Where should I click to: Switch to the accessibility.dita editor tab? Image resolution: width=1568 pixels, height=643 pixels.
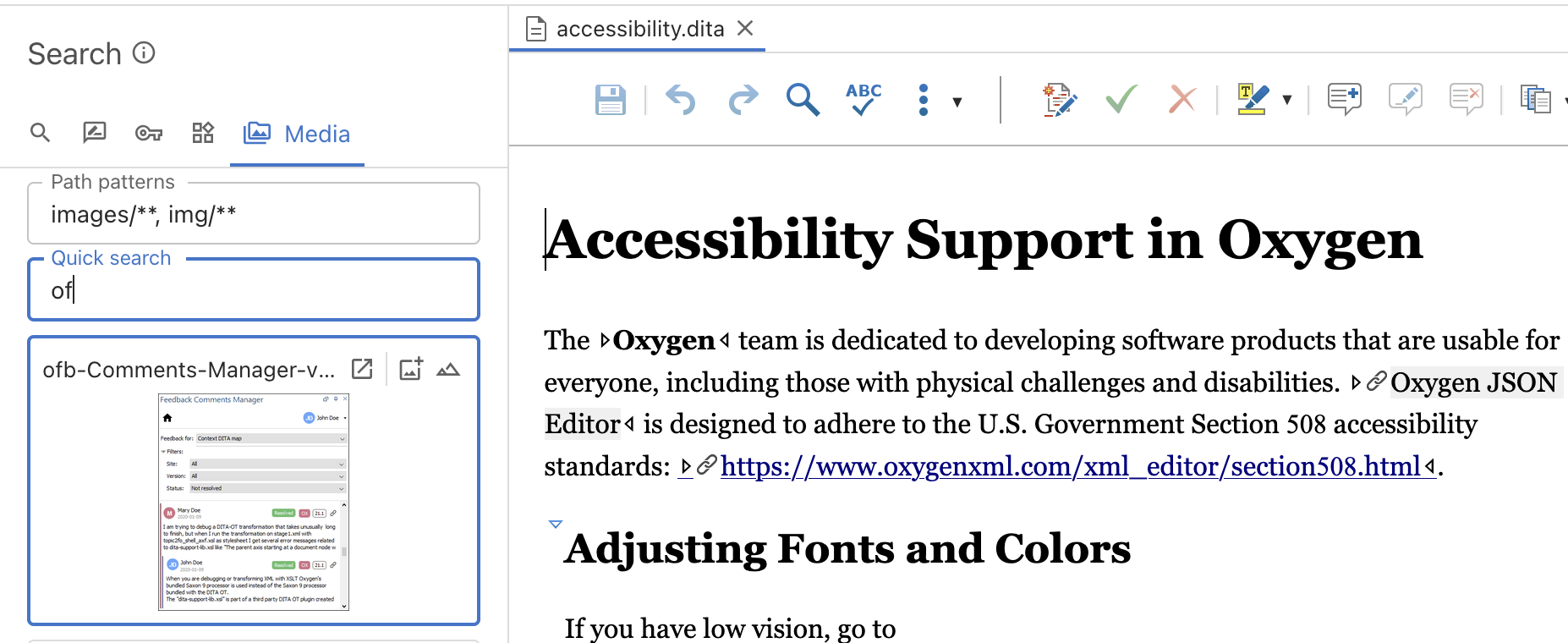pos(639,29)
